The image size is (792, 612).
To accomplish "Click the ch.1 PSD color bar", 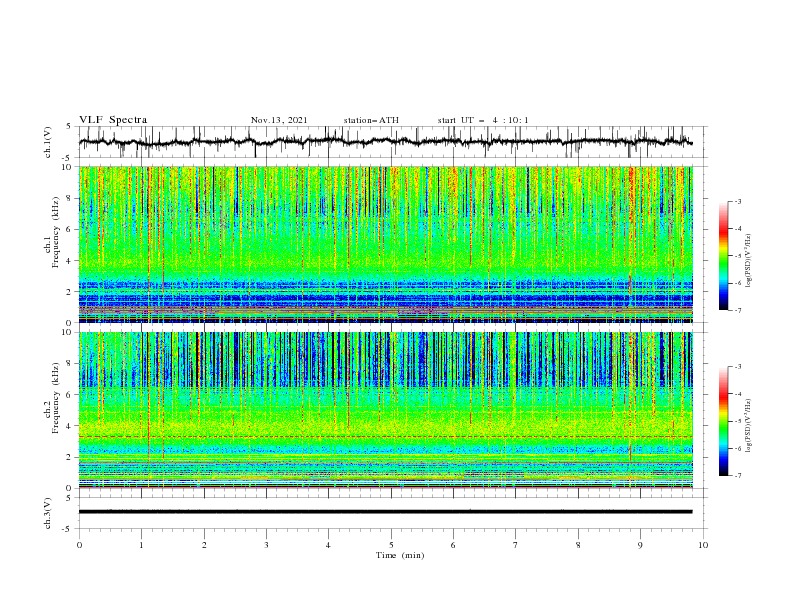I will click(723, 256).
